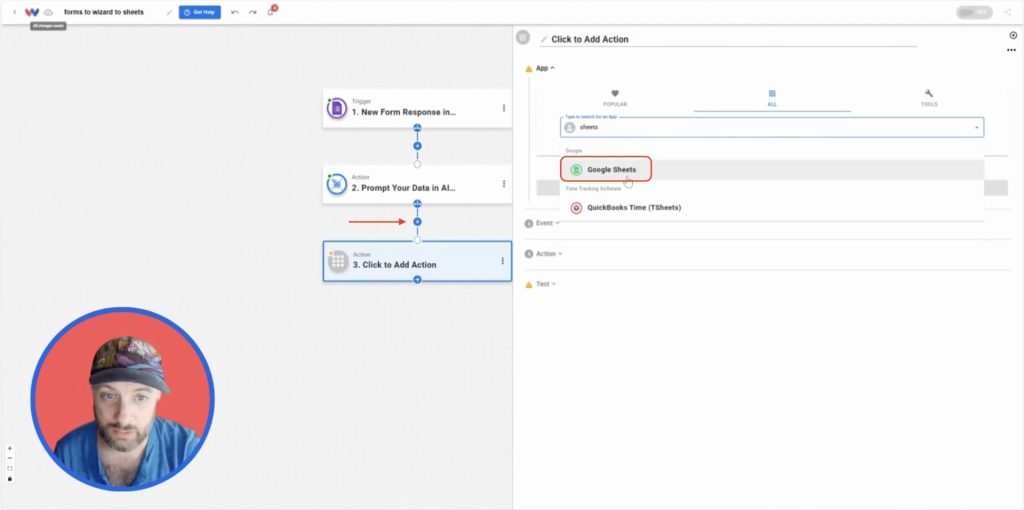Open the more options ellipsis in side panel
Screen dimensions: 1024x510
[x=1012, y=50]
